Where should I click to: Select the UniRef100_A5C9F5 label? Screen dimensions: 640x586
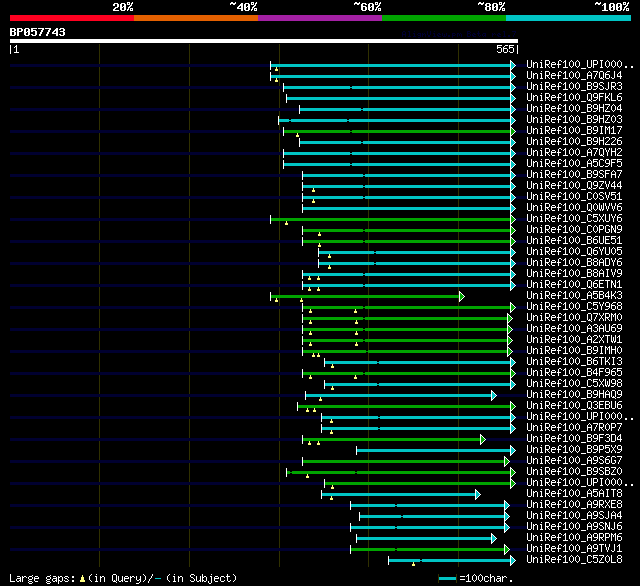(574, 164)
